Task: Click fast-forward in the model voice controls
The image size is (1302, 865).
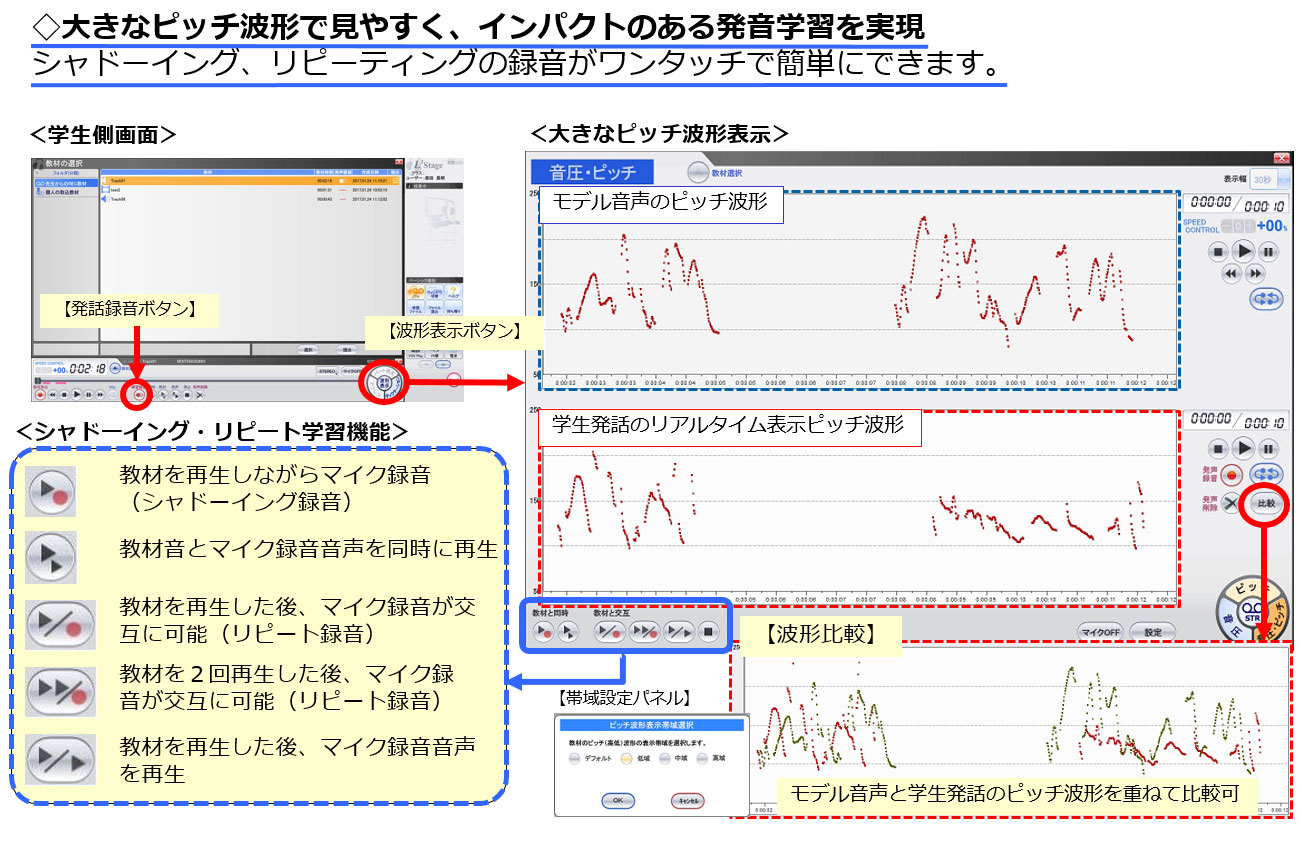Action: click(1255, 273)
